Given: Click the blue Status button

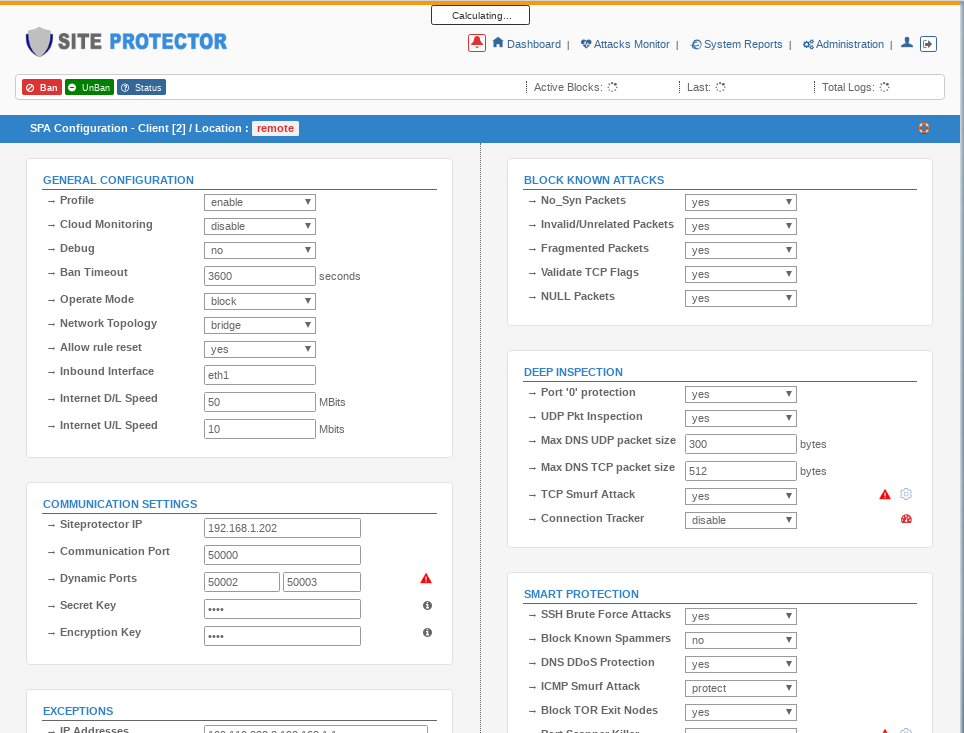Looking at the screenshot, I should (141, 87).
